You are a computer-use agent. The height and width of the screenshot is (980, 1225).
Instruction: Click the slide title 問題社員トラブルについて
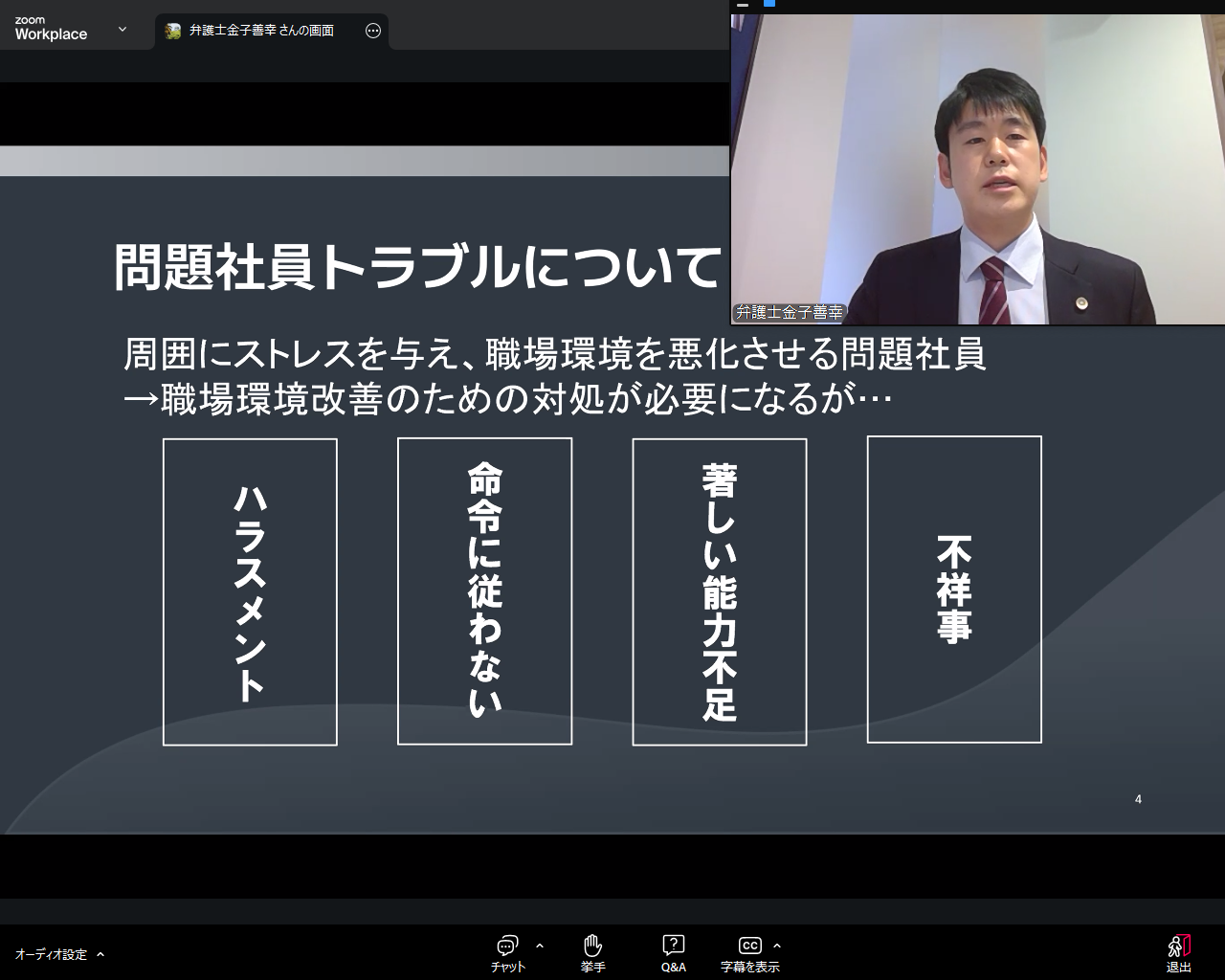tap(417, 267)
